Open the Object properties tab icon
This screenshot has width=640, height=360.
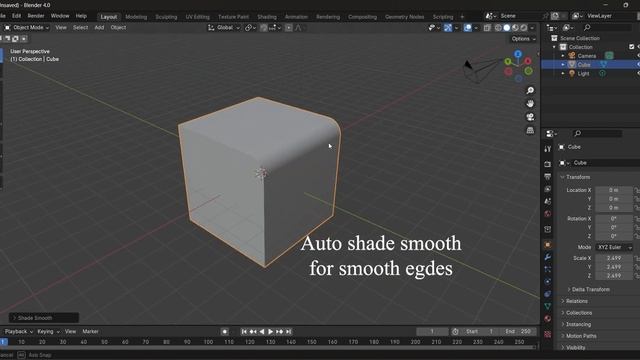tap(547, 245)
